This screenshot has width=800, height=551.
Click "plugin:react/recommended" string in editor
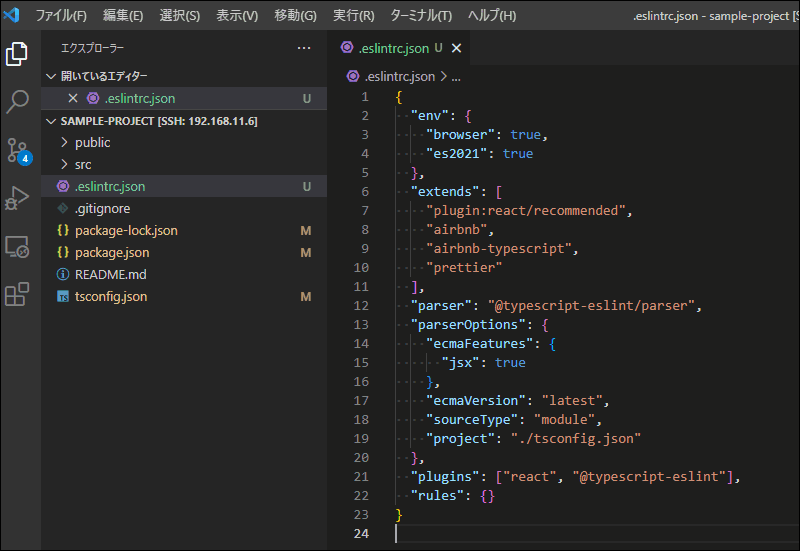click(526, 211)
